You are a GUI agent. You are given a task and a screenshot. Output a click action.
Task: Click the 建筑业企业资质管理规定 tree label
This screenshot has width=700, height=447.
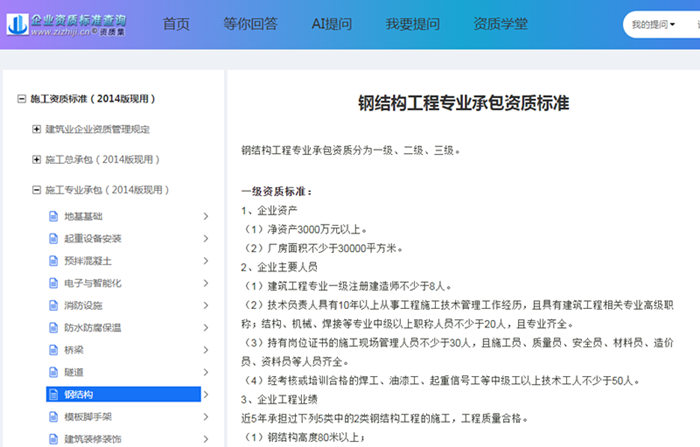click(x=97, y=129)
